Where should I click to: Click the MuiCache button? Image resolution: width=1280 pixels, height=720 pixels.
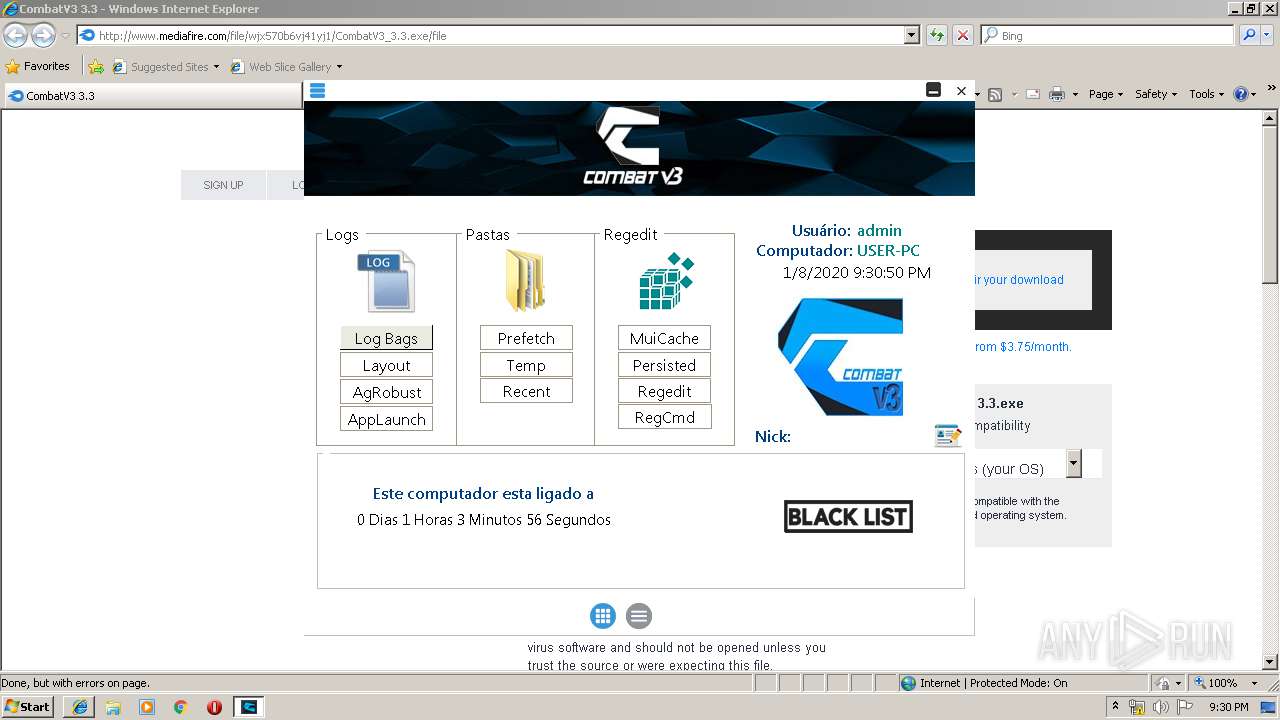[x=664, y=338]
